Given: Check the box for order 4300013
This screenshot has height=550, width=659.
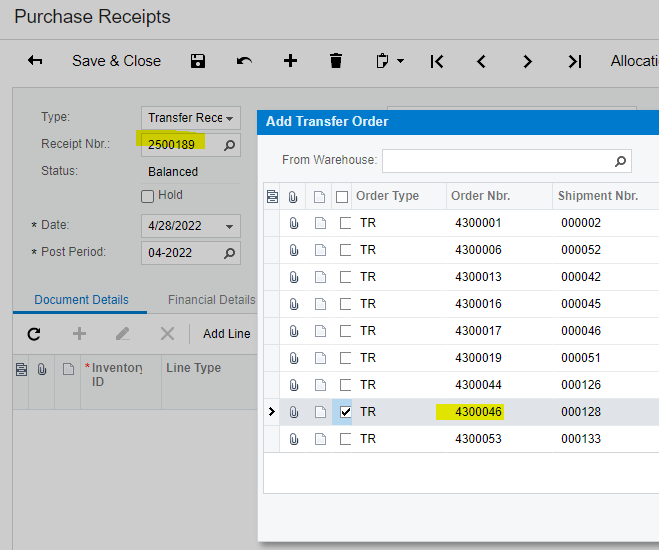Looking at the screenshot, I should pyautogui.click(x=345, y=277).
